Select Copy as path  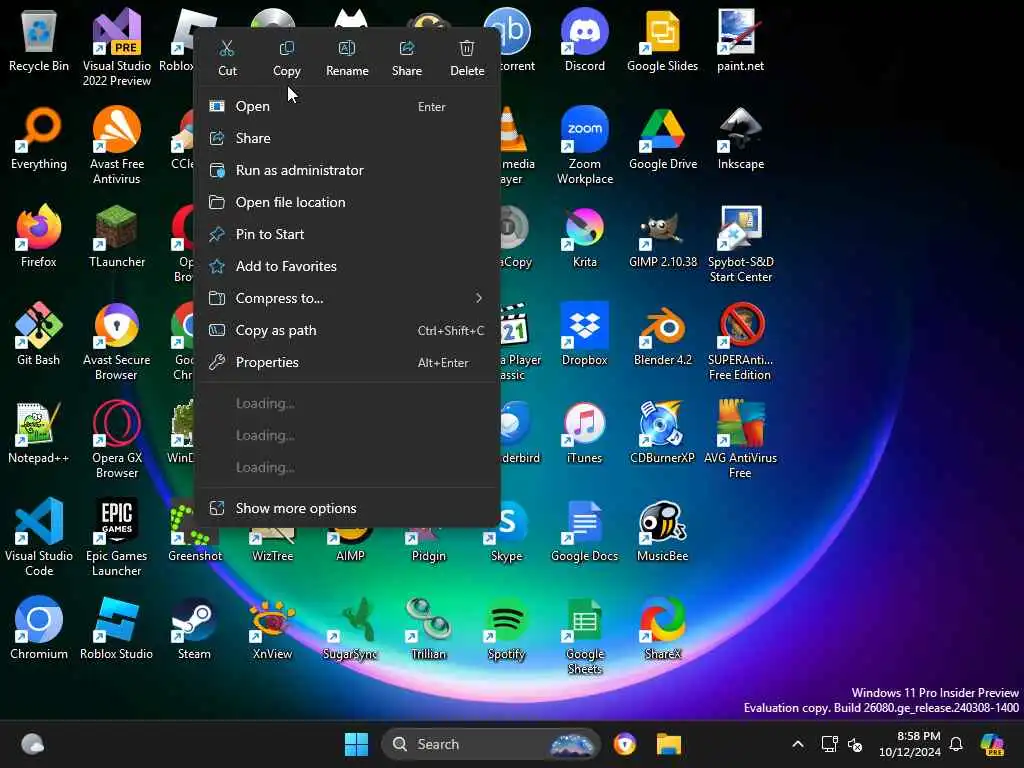pyautogui.click(x=347, y=330)
